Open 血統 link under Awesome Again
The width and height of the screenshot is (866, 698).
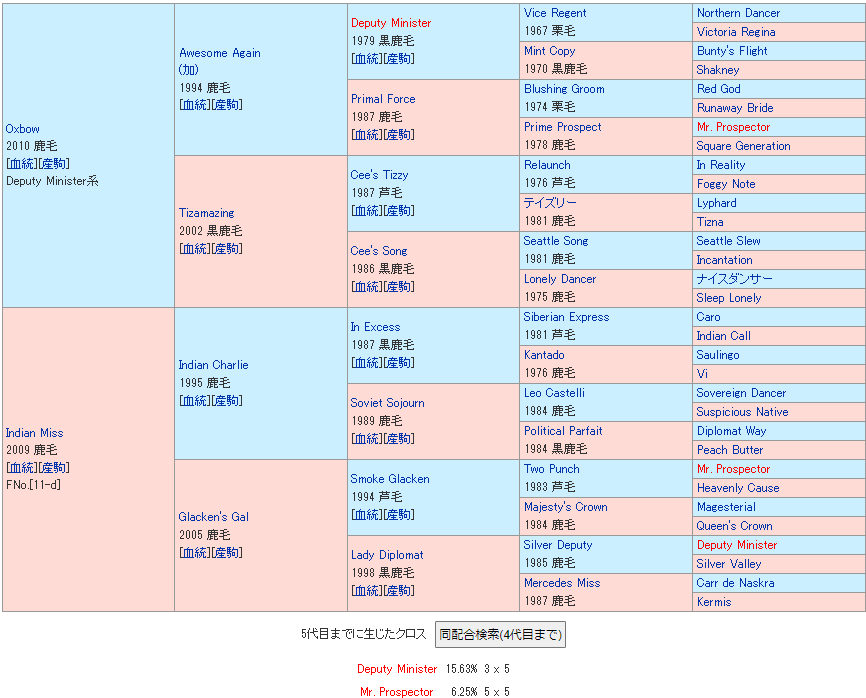(x=195, y=105)
